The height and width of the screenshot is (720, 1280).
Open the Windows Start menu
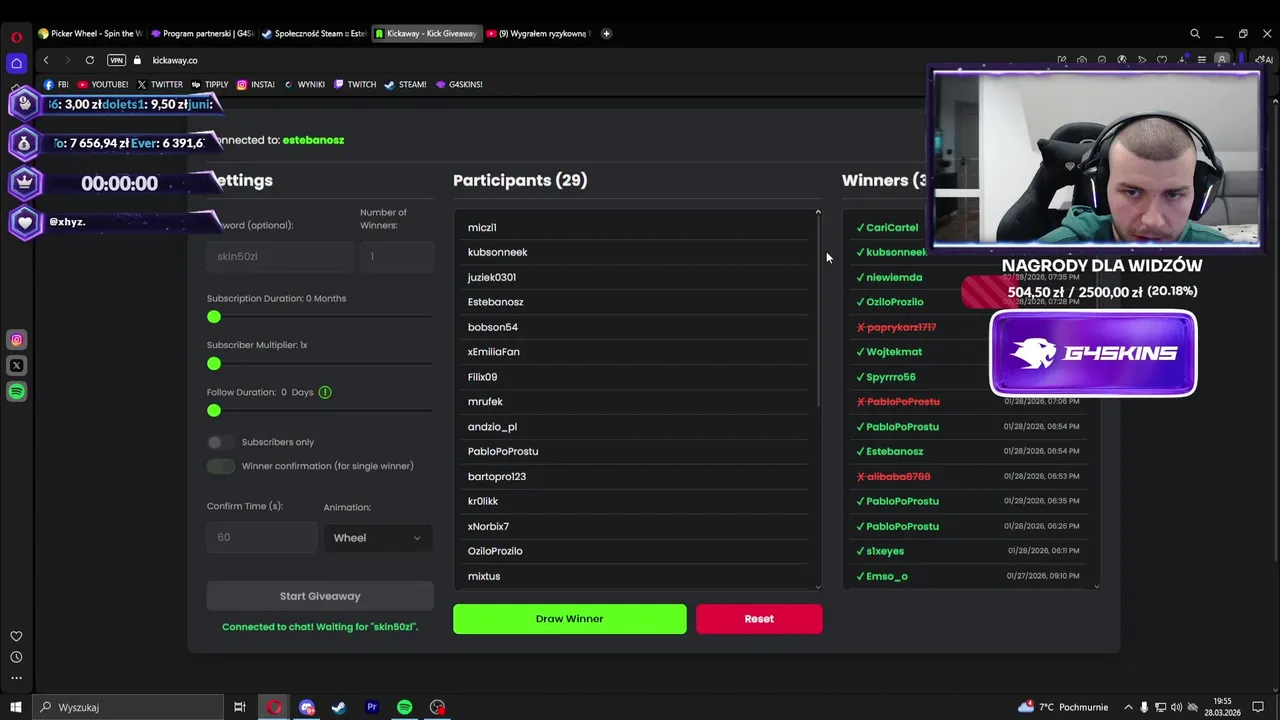tap(16, 707)
